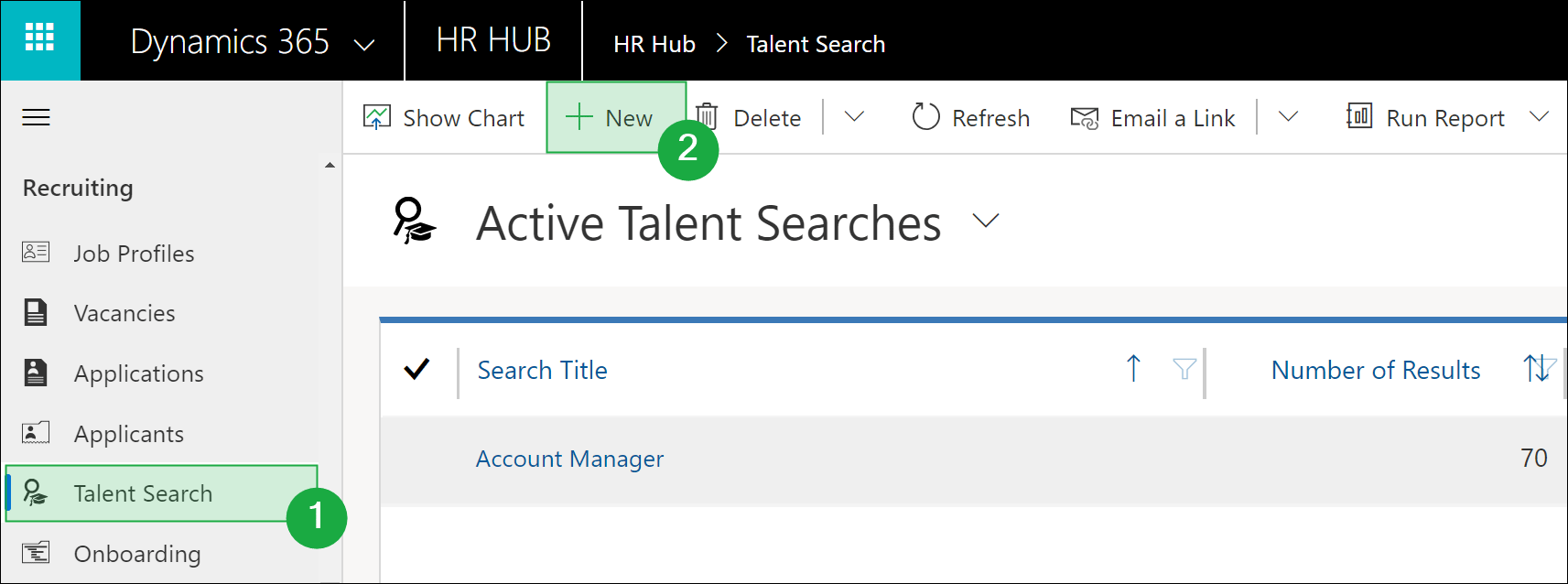Click the Vacancies document icon
The height and width of the screenshot is (584, 1568).
[36, 312]
